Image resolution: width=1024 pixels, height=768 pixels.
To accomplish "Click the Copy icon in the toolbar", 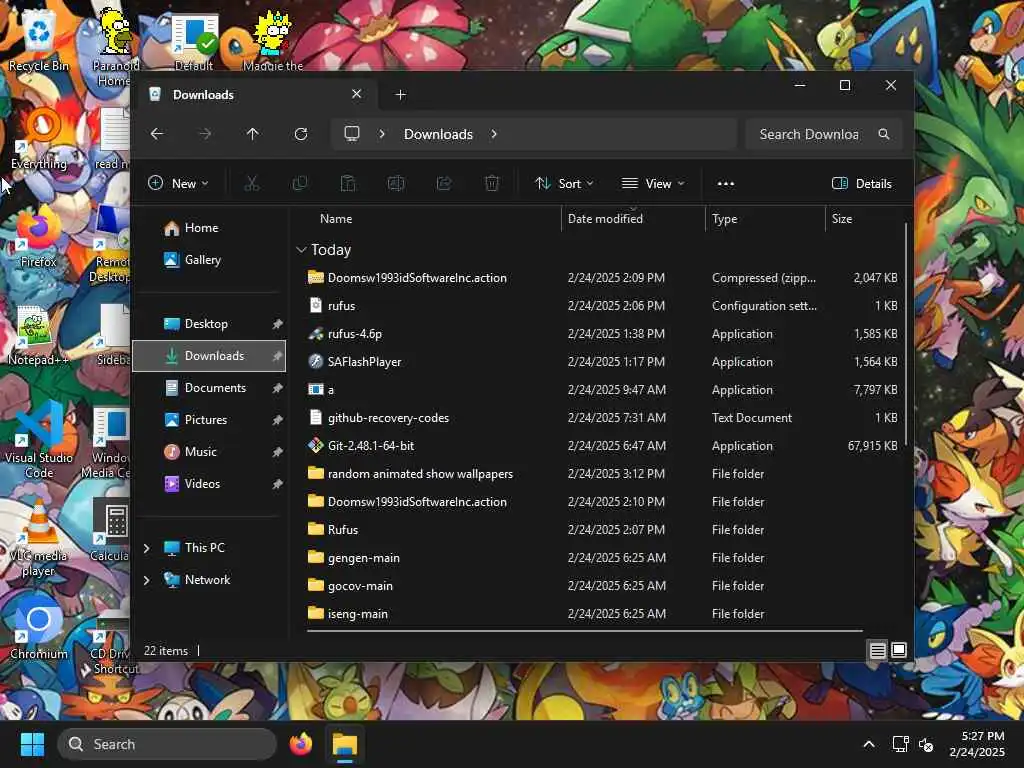I will click(x=300, y=184).
